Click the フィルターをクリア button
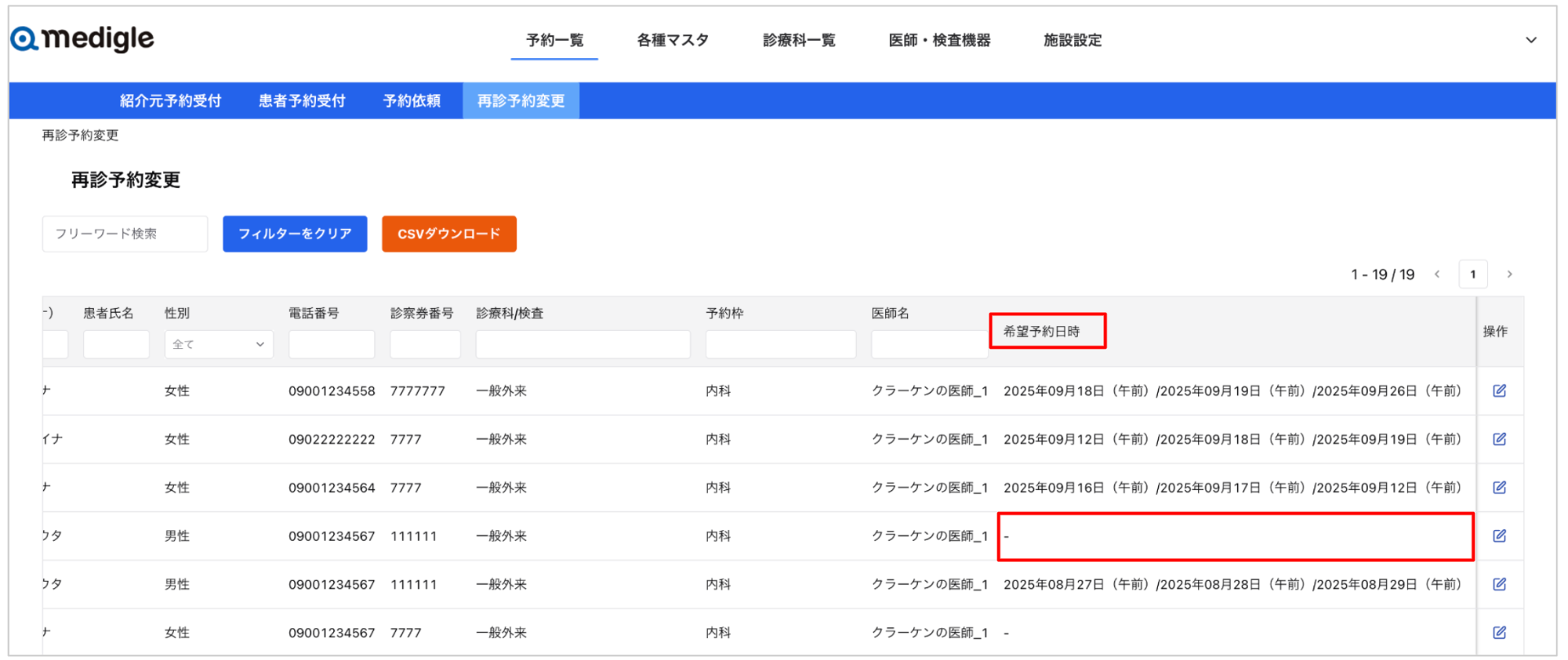The width and height of the screenshot is (1568, 660). (295, 234)
